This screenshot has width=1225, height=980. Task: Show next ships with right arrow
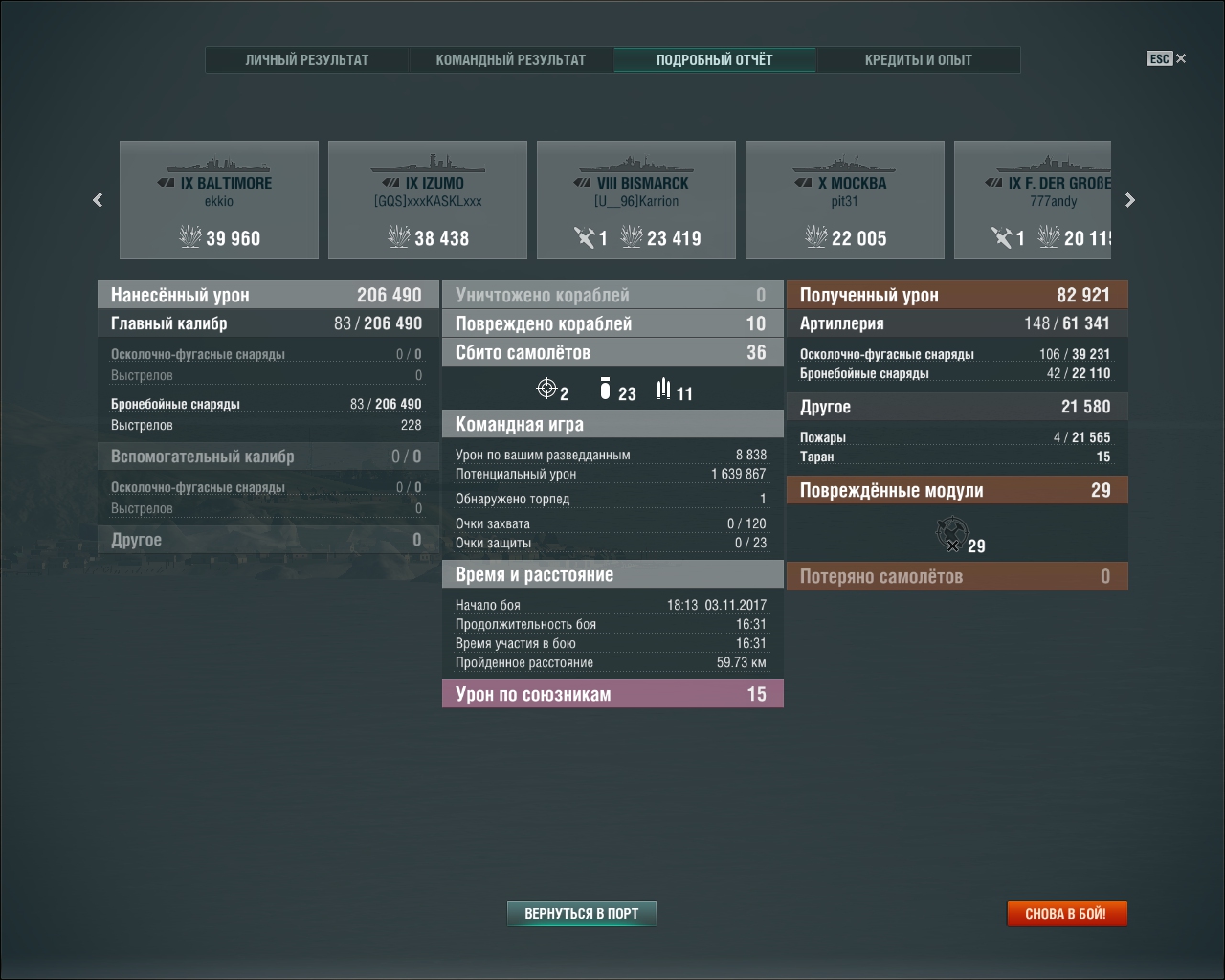pyautogui.click(x=1130, y=200)
